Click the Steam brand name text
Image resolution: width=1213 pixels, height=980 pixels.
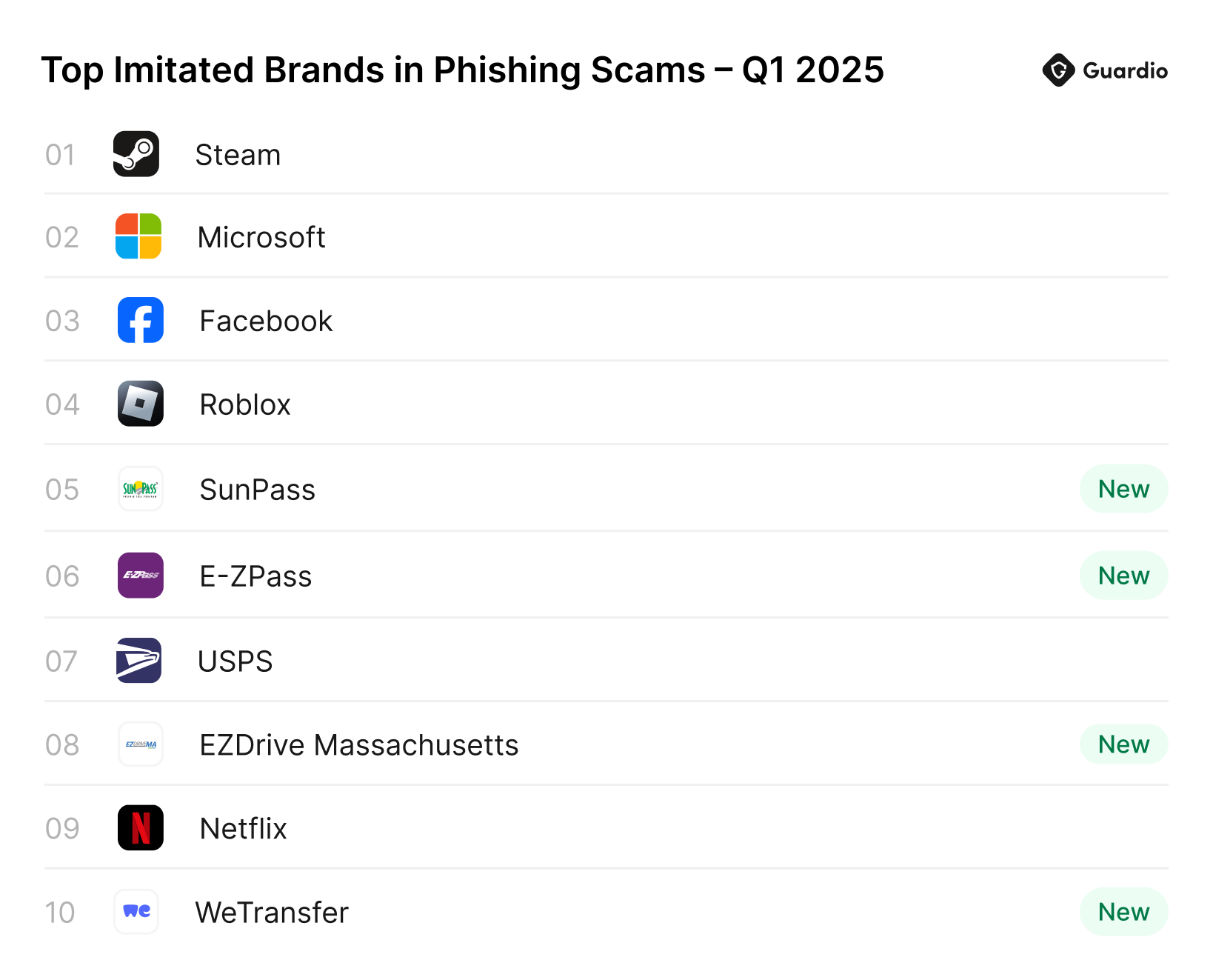[x=238, y=155]
